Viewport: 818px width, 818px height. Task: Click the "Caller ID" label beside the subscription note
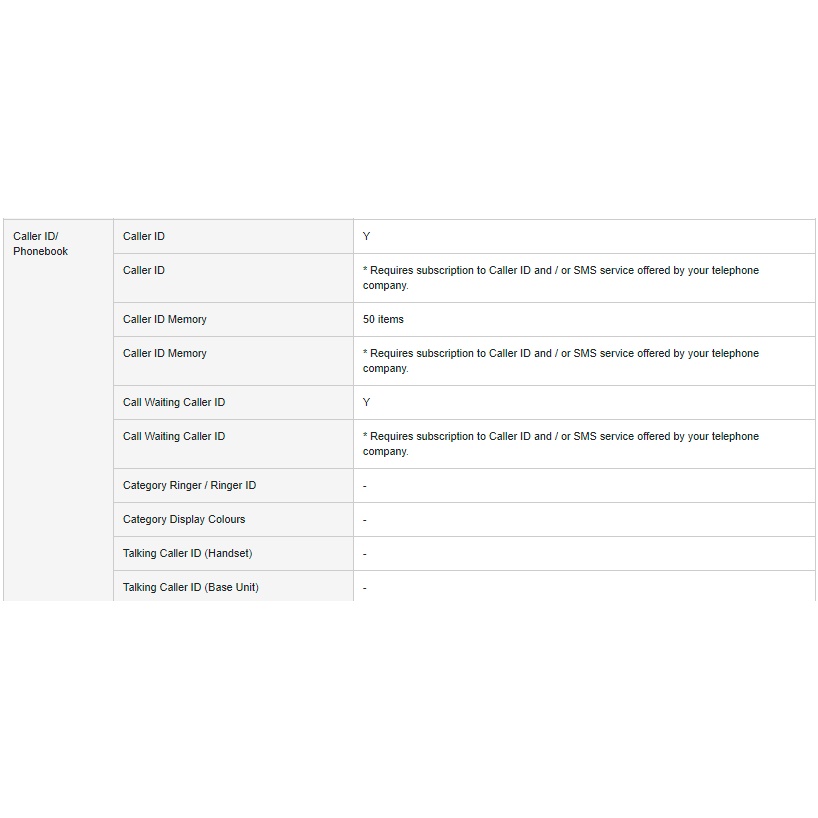pyautogui.click(x=144, y=271)
